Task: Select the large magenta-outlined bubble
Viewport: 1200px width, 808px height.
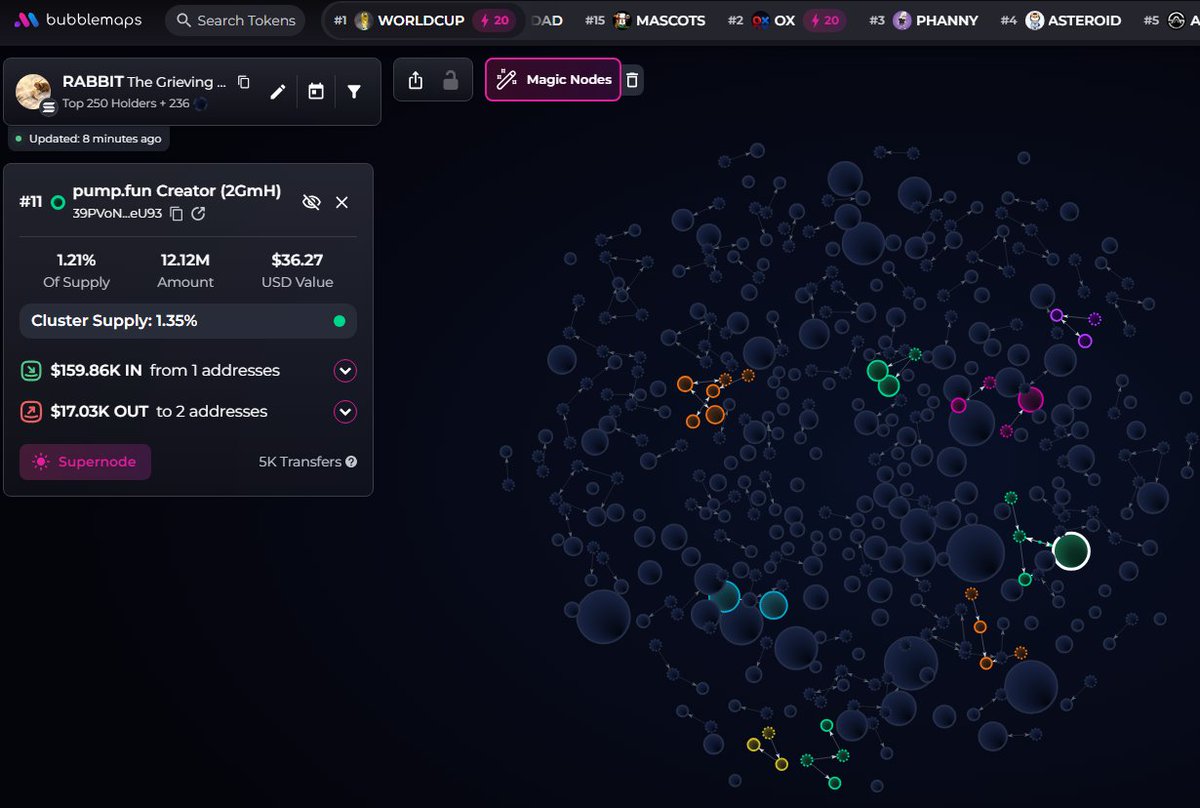Action: tap(1030, 400)
